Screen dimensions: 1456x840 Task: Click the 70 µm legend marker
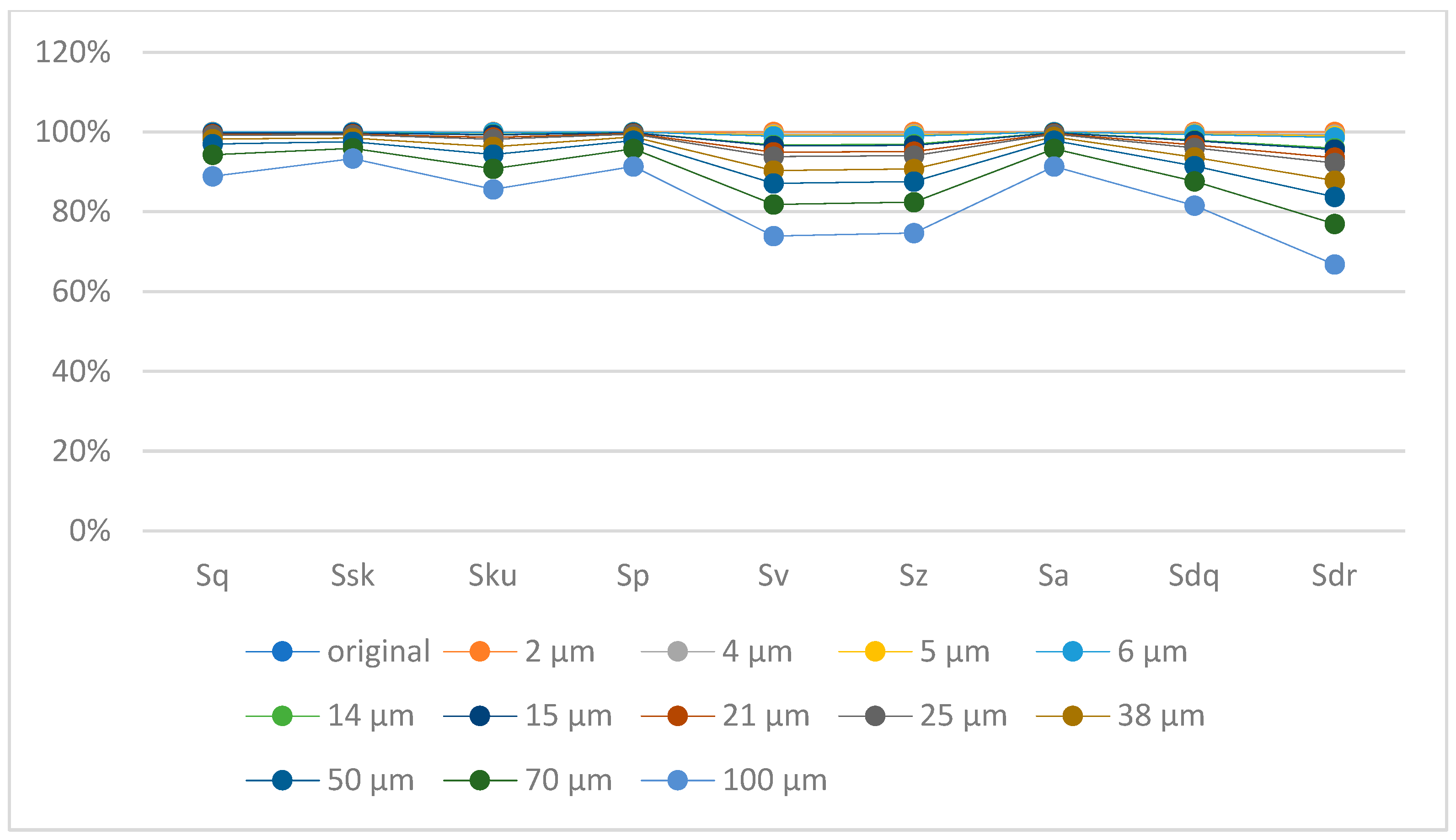coord(480,781)
